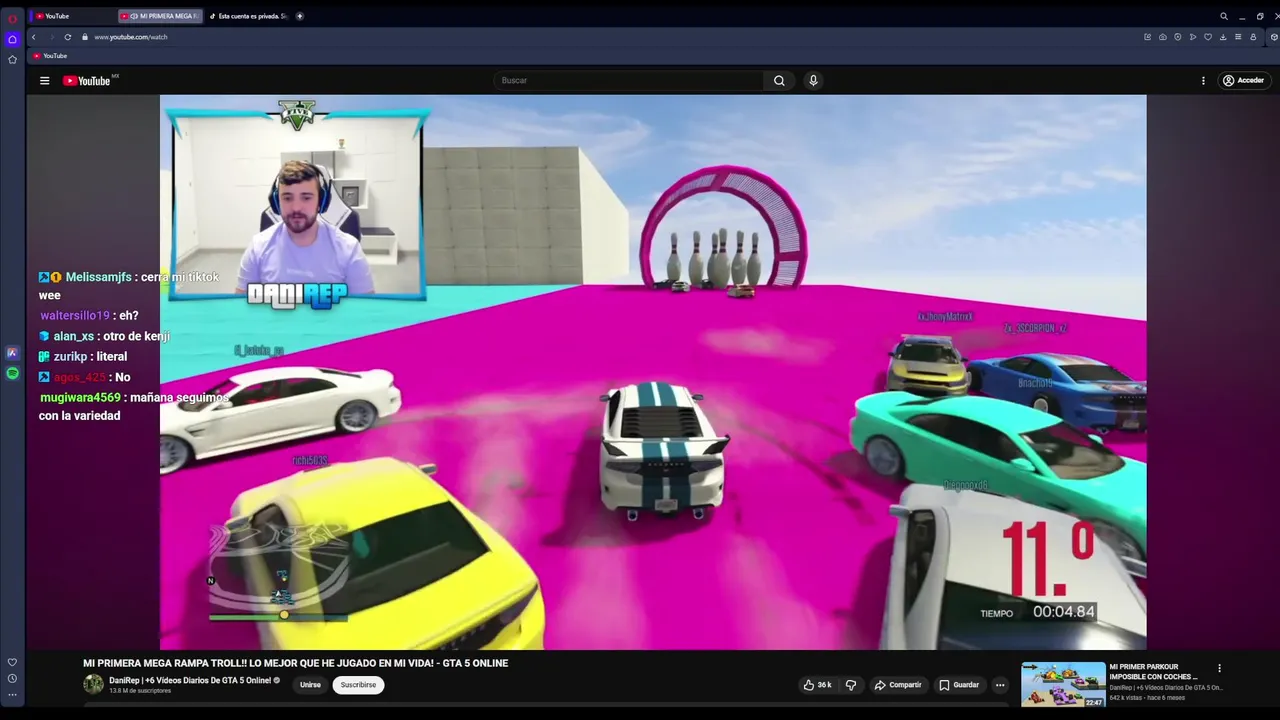
Task: Open MI PRIMER PARKOUR IMPOSIBLE video title
Action: pyautogui.click(x=1153, y=672)
